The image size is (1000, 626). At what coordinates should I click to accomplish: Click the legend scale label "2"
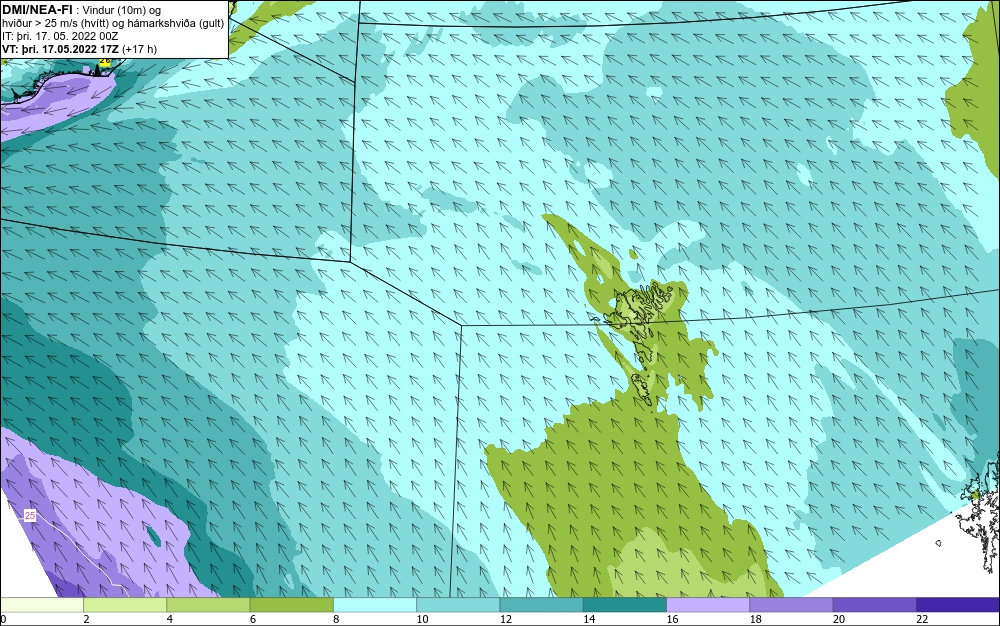[x=86, y=619]
